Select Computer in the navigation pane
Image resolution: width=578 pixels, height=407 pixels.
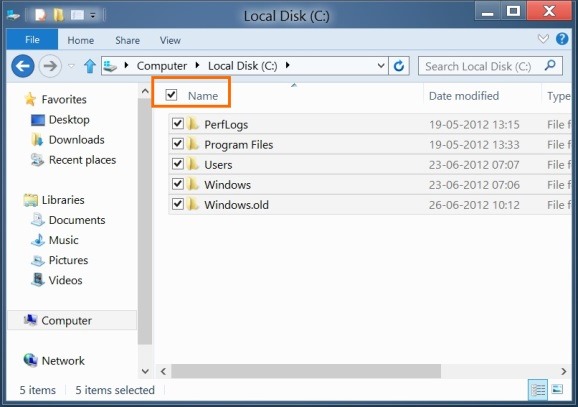click(72, 320)
